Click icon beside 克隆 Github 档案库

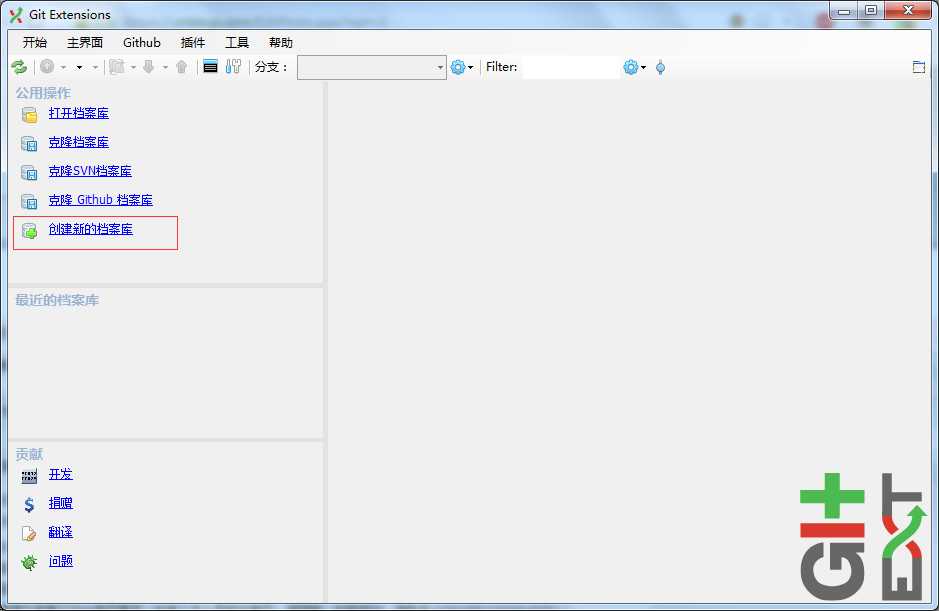pyautogui.click(x=29, y=201)
